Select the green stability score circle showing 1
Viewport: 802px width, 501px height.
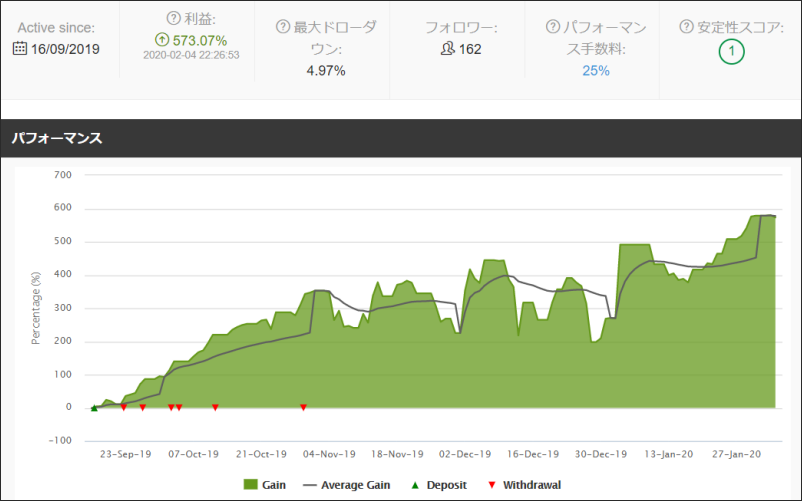731,52
